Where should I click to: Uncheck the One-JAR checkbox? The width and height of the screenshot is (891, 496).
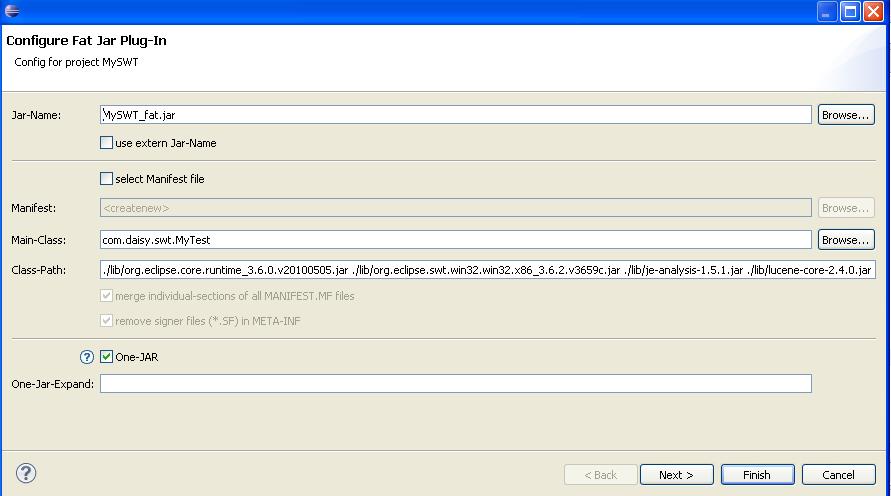point(106,357)
